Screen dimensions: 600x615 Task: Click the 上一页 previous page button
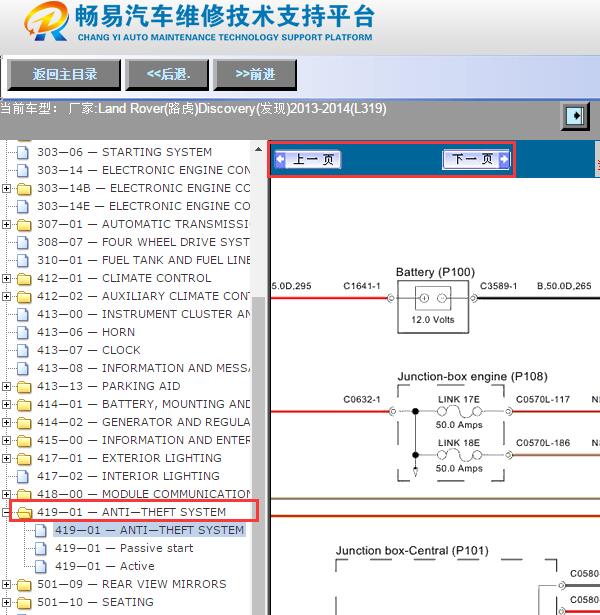tap(307, 160)
